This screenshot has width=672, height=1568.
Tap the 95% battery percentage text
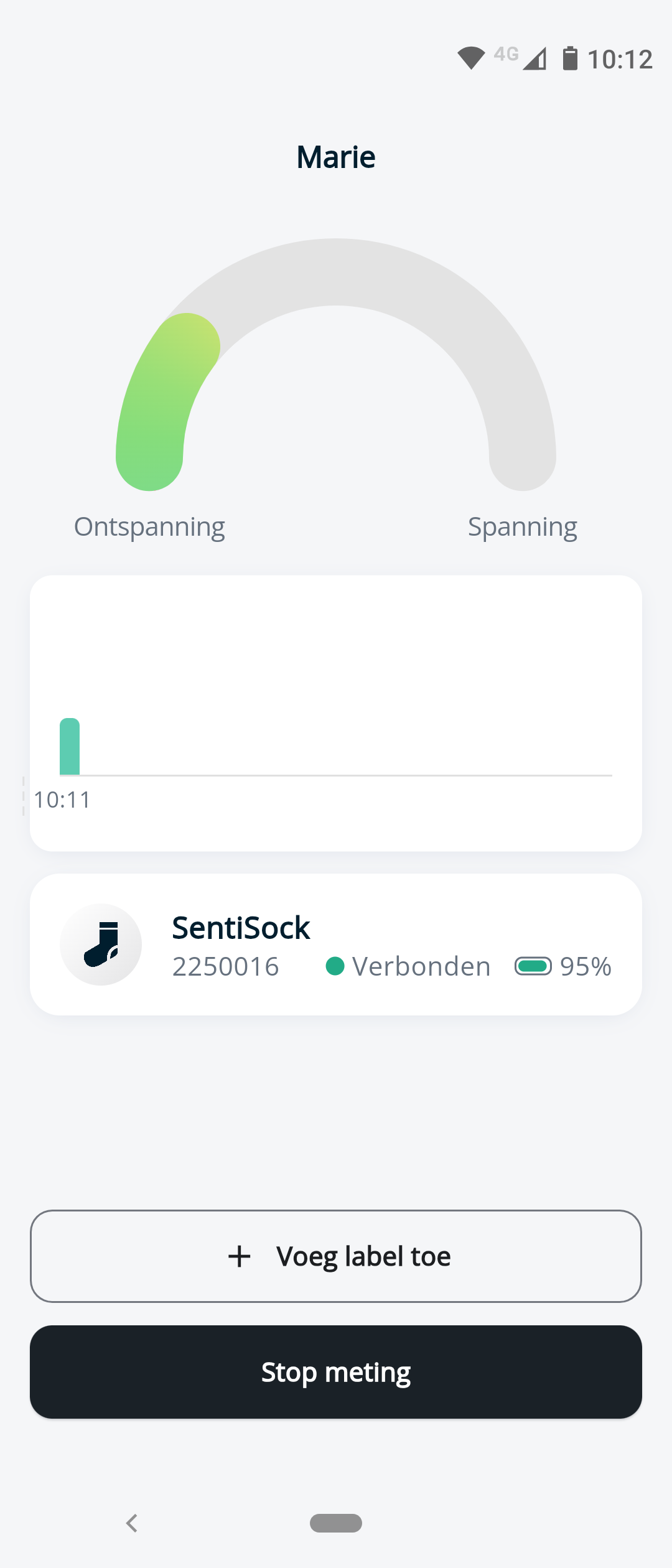pos(586,966)
